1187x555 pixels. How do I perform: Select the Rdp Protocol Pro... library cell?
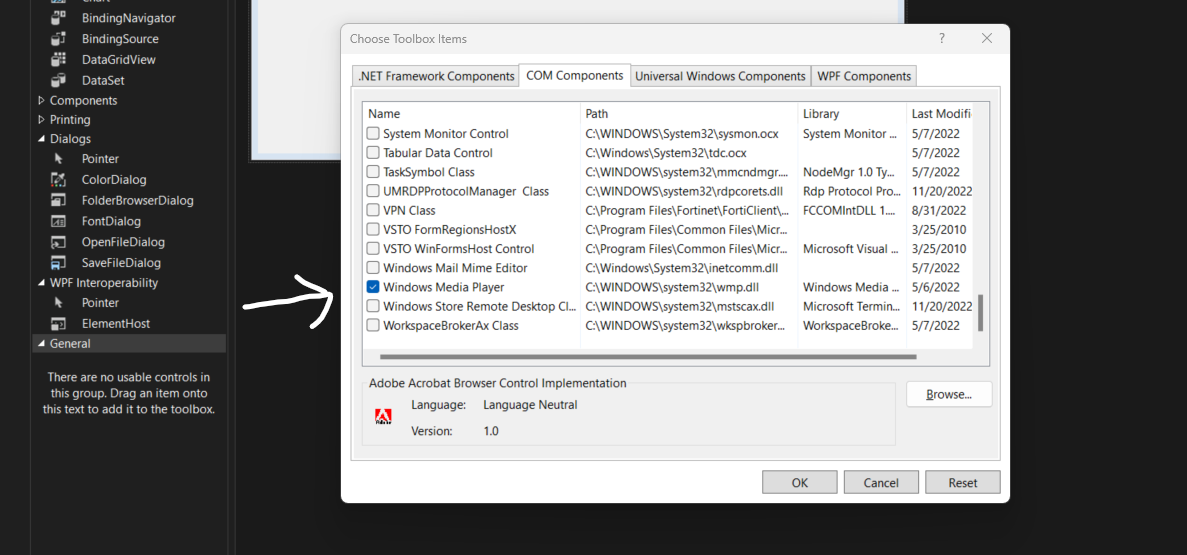852,192
